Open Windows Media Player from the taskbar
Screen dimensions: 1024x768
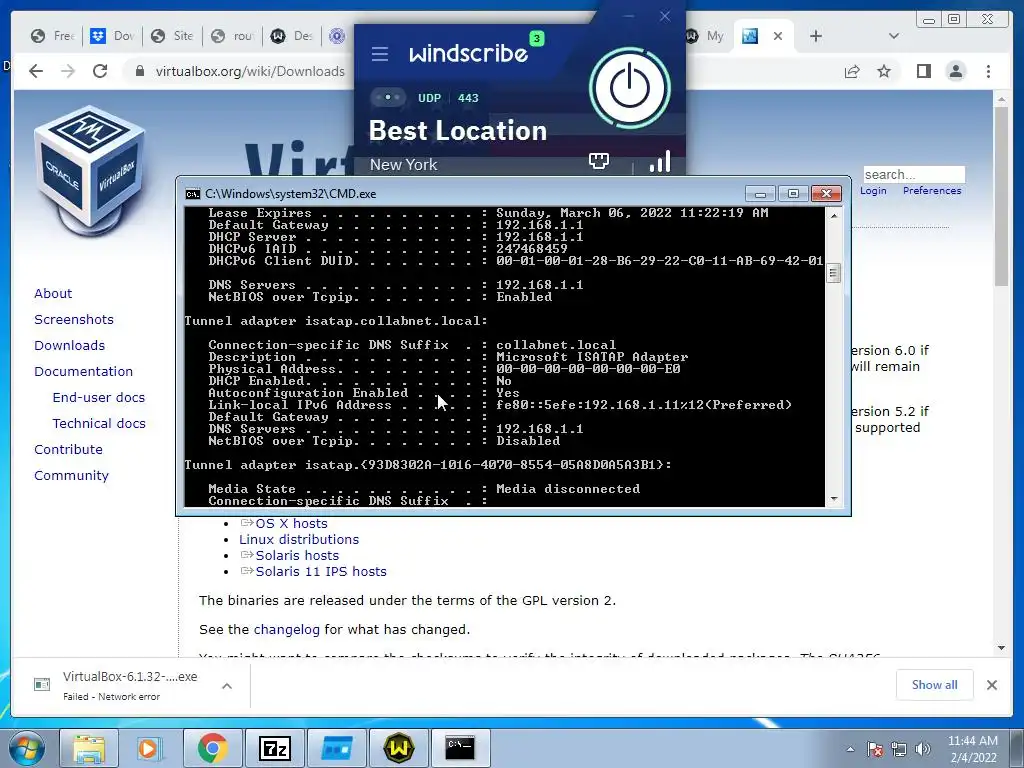pos(150,748)
